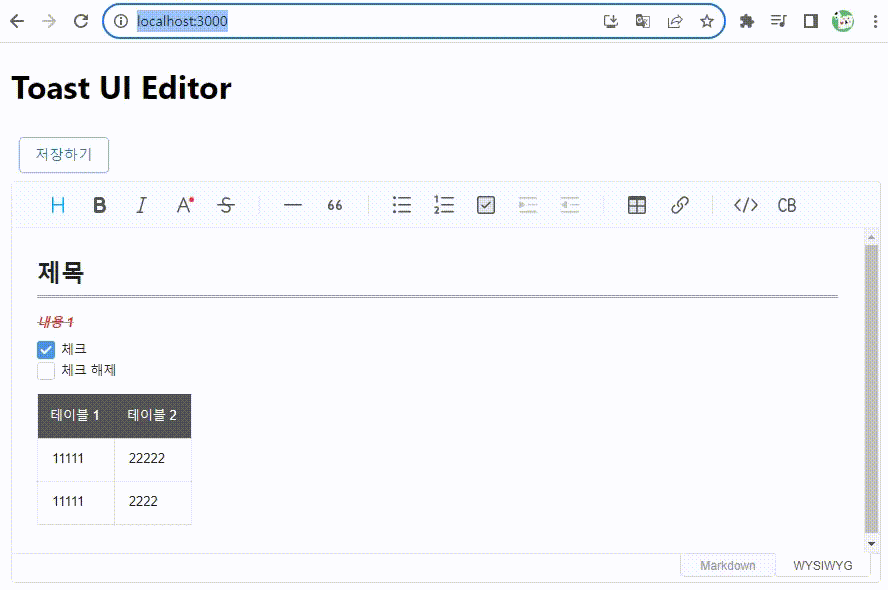Image resolution: width=888 pixels, height=590 pixels.
Task: Open media control icon
Action: click(x=779, y=22)
